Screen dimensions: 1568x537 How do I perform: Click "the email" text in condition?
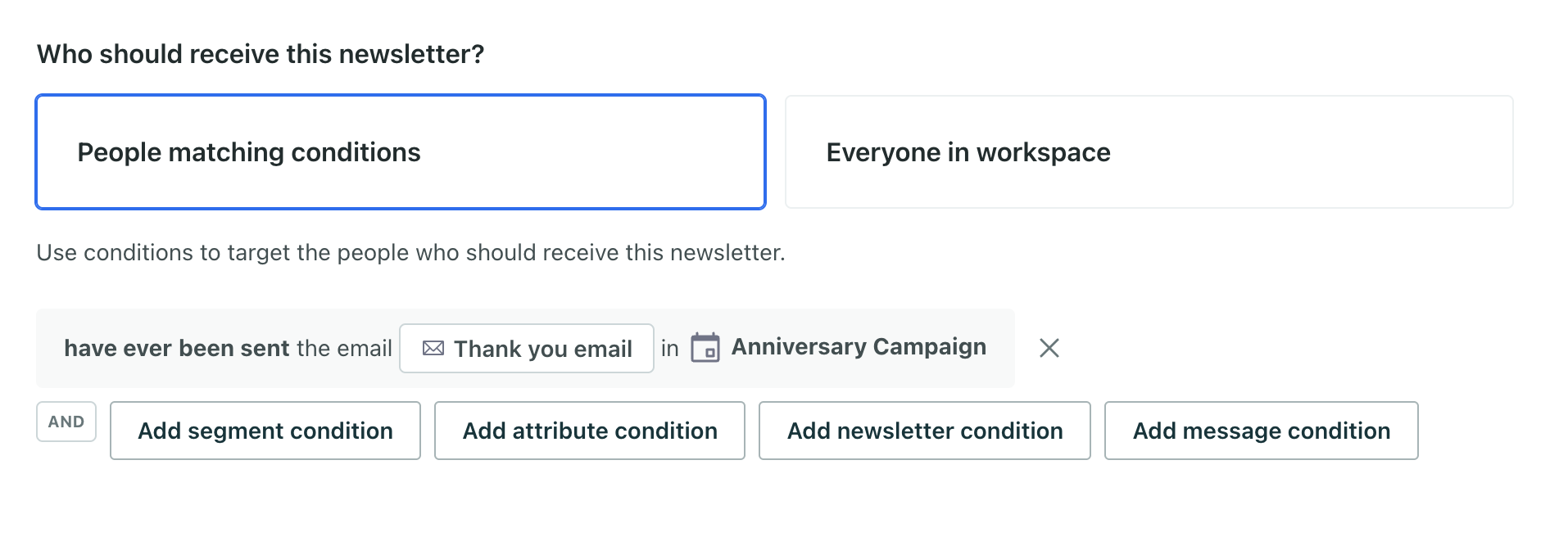point(344,349)
